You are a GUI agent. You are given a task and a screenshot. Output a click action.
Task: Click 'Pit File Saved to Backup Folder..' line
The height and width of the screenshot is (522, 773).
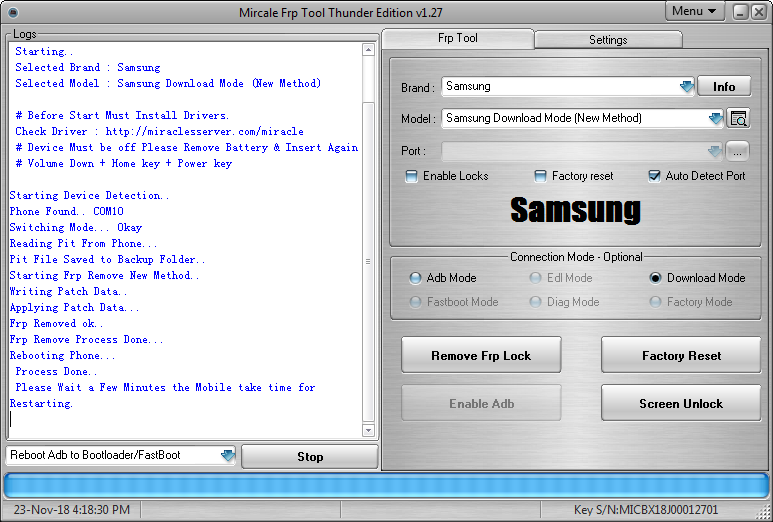(x=107, y=259)
